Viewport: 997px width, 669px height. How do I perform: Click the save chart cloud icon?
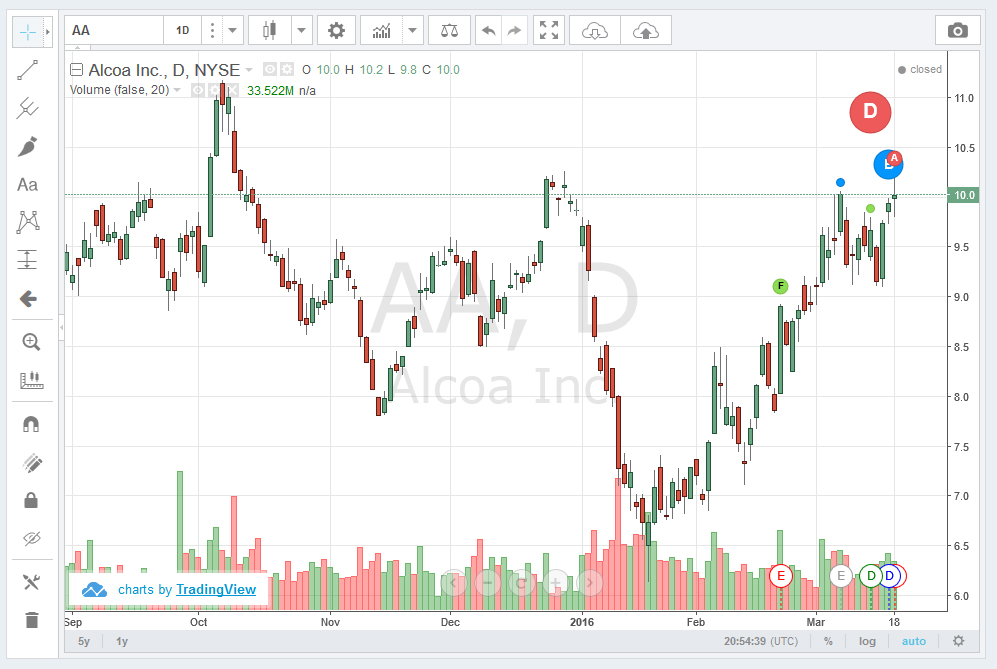pyautogui.click(x=645, y=31)
